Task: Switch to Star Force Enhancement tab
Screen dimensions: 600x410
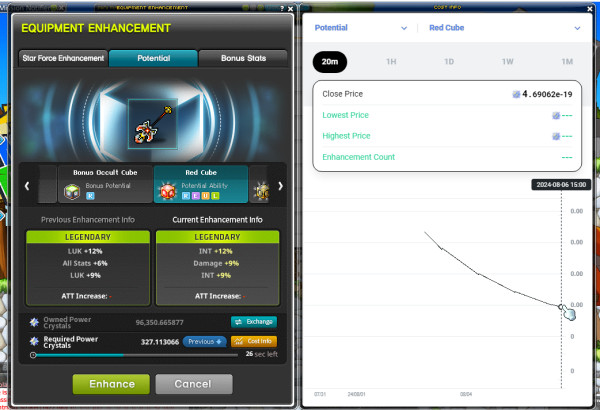Action: (x=63, y=58)
